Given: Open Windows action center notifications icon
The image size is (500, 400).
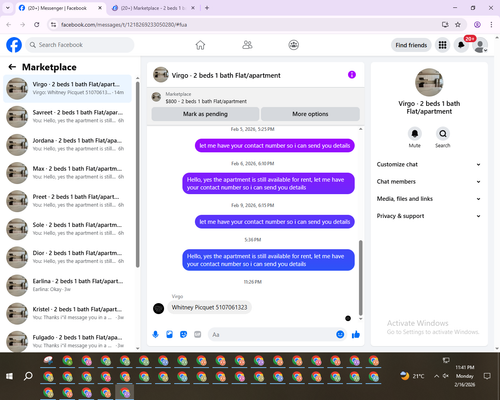Looking at the screenshot, I should (x=487, y=376).
